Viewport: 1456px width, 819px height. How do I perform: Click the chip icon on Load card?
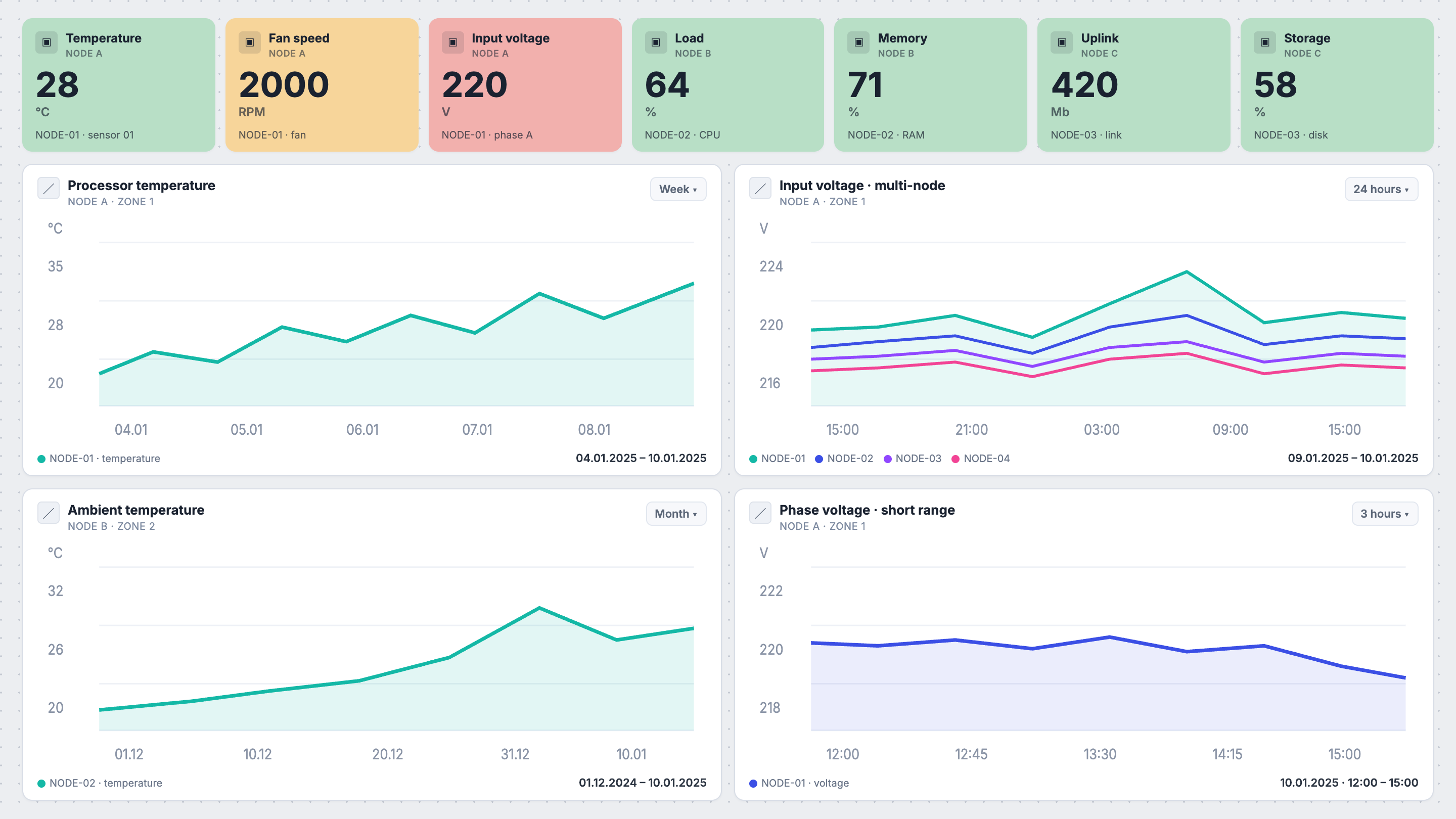click(x=656, y=42)
